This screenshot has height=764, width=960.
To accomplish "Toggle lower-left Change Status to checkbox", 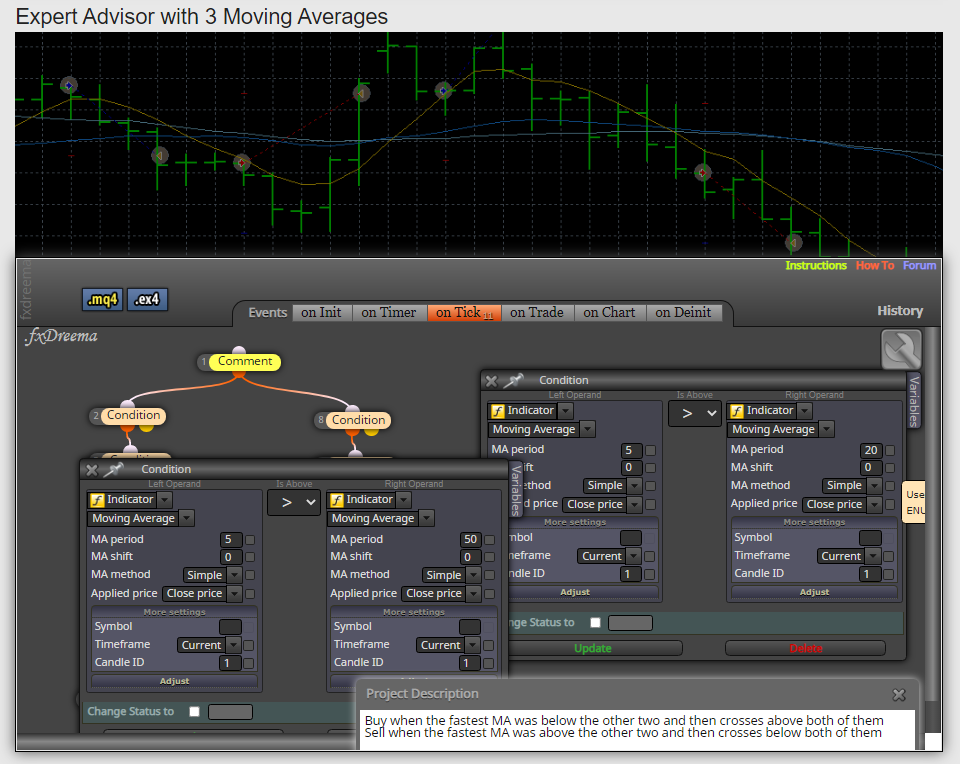I will [x=195, y=711].
